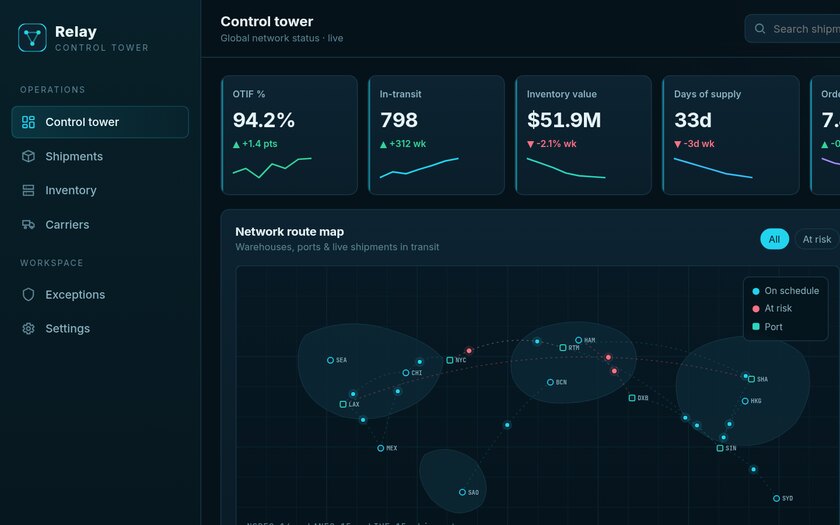The height and width of the screenshot is (525, 840).
Task: Open the In-transit card
Action: coord(437,135)
